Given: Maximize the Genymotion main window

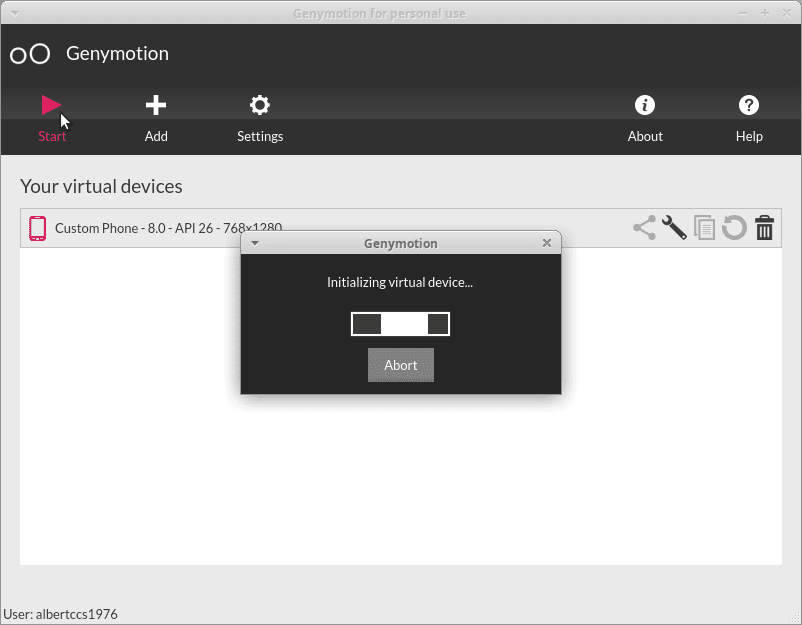Looking at the screenshot, I should [x=764, y=13].
